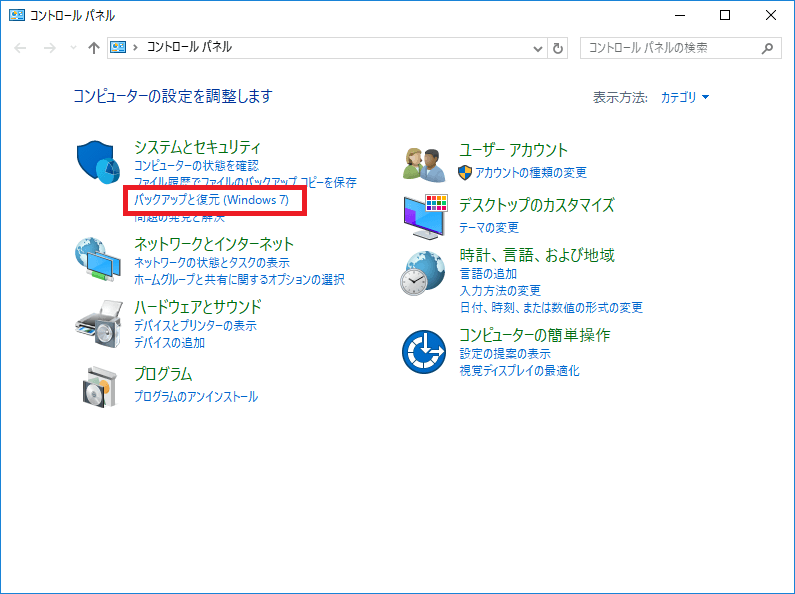Open コンピューターの簡単操作 category heading

(535, 335)
